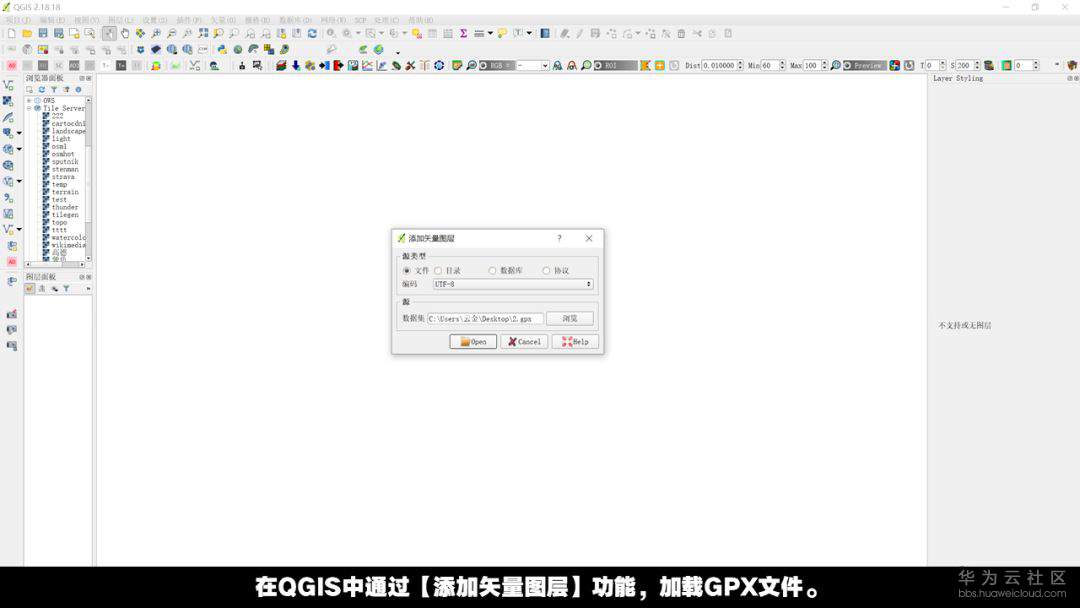1080x608 pixels.
Task: Click the 数据集 file path field
Action: [x=485, y=319]
